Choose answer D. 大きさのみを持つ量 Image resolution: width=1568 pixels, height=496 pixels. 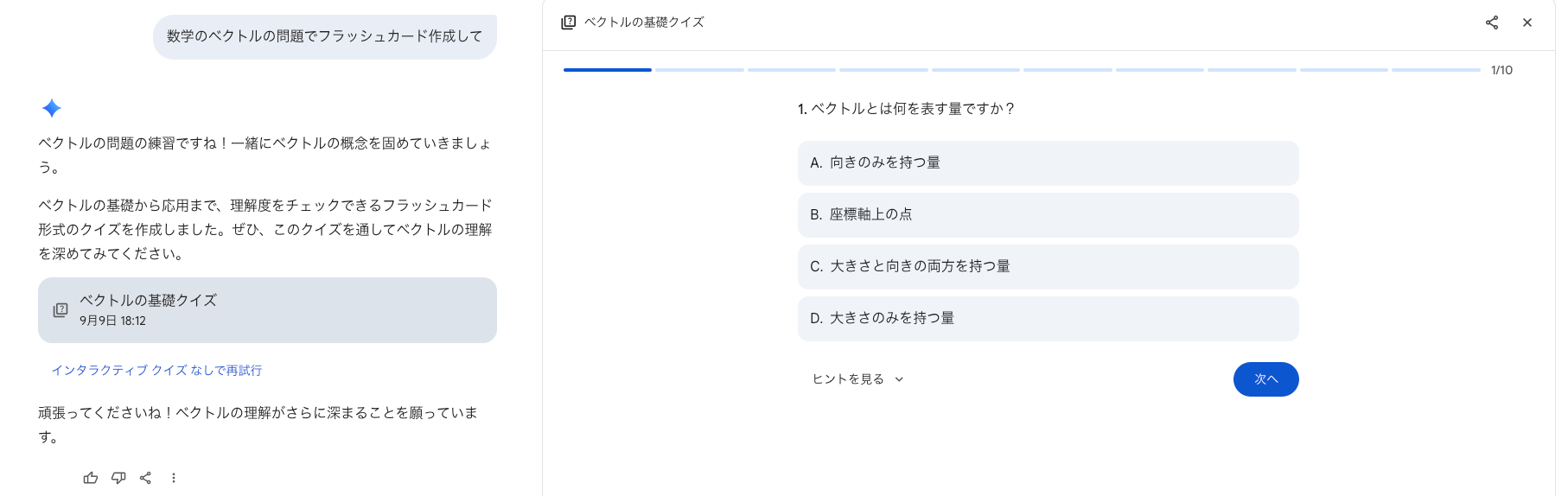(1048, 319)
